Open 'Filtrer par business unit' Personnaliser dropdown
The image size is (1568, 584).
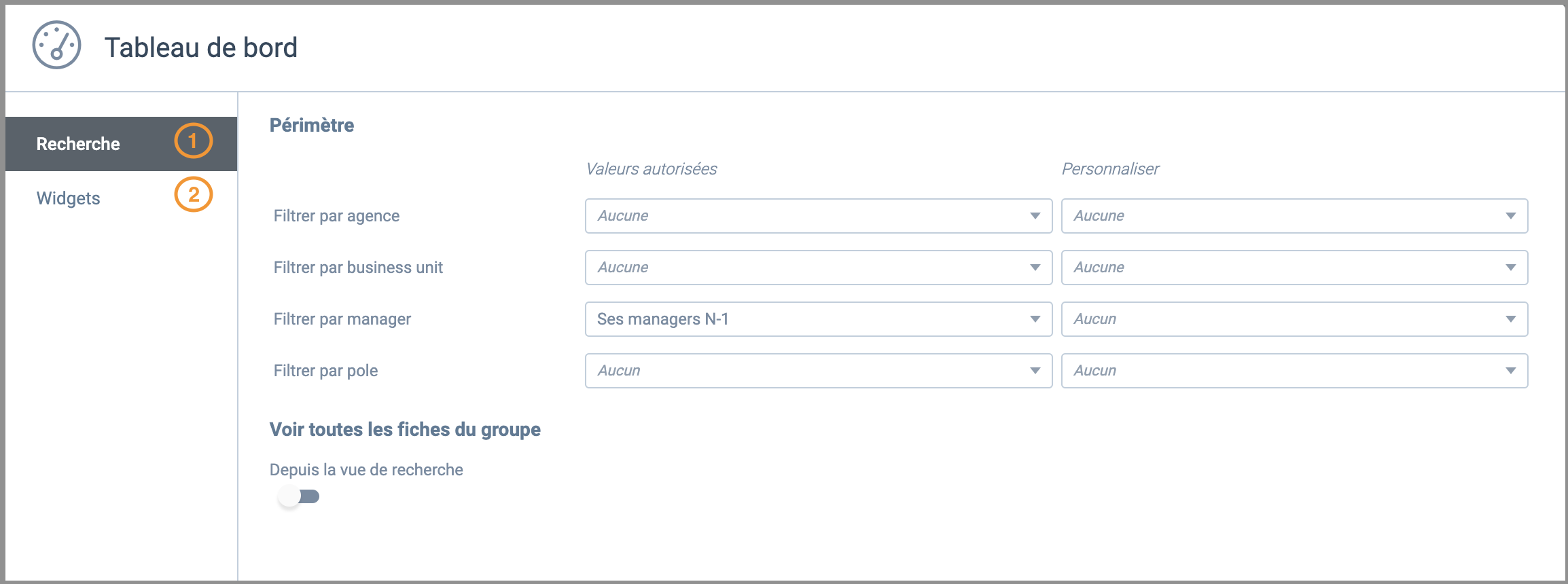click(x=1294, y=268)
